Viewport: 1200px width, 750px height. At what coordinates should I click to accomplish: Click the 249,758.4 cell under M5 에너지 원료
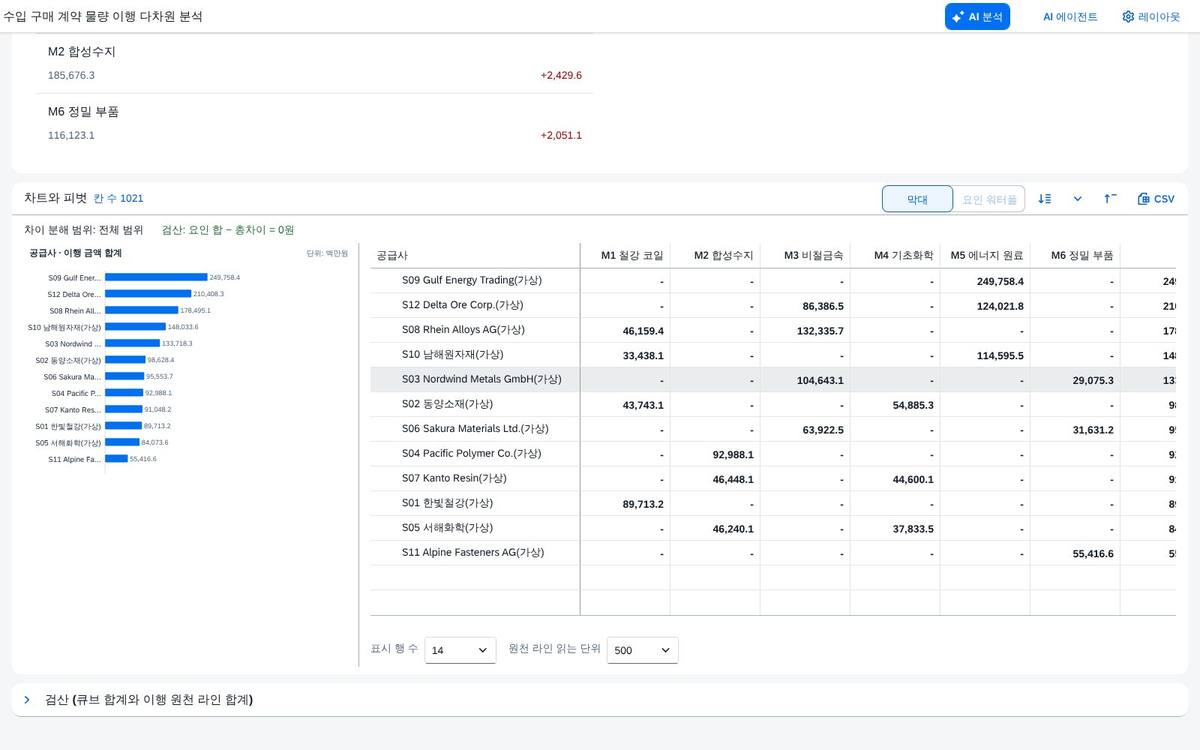click(985, 281)
